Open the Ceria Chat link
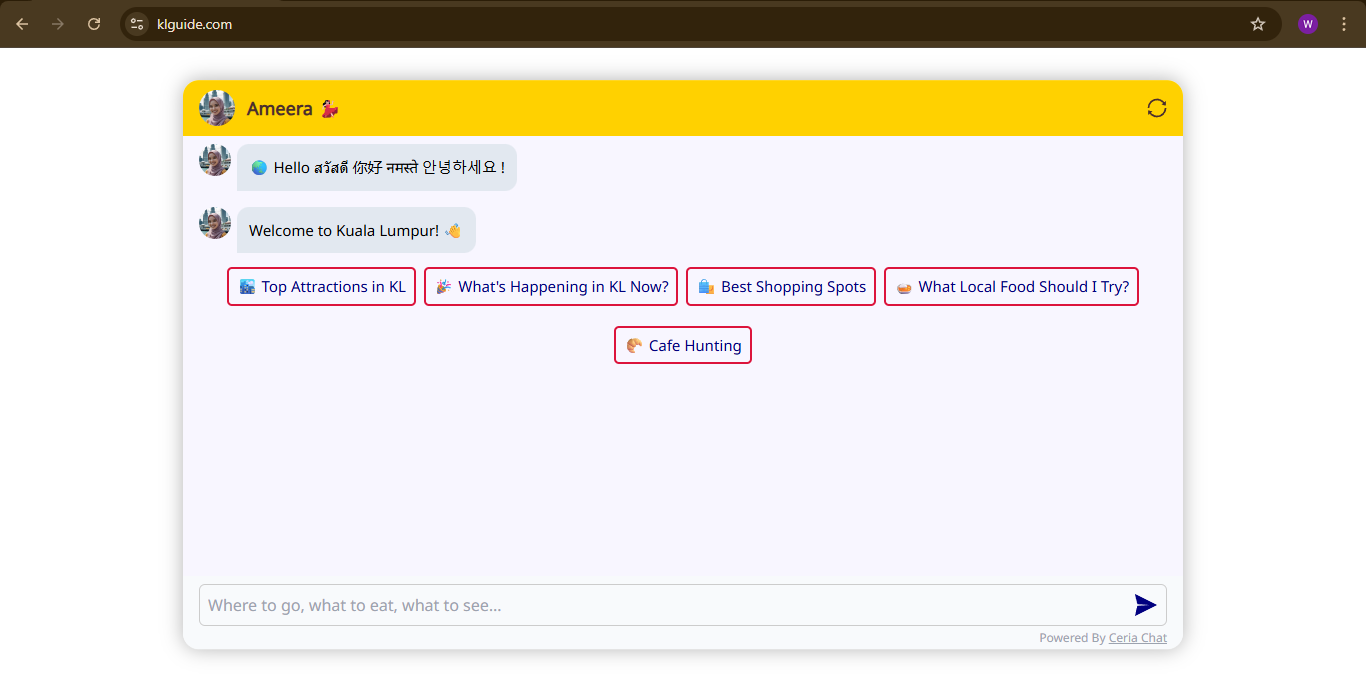Image resolution: width=1366 pixels, height=681 pixels. [x=1137, y=637]
